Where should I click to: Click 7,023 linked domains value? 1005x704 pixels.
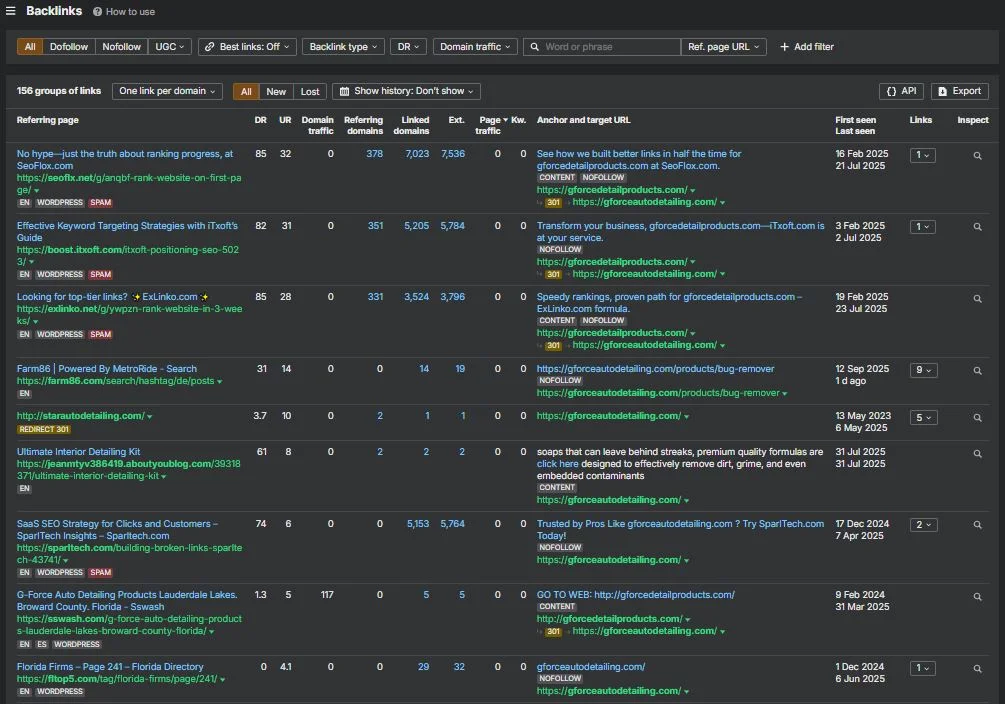(417, 154)
